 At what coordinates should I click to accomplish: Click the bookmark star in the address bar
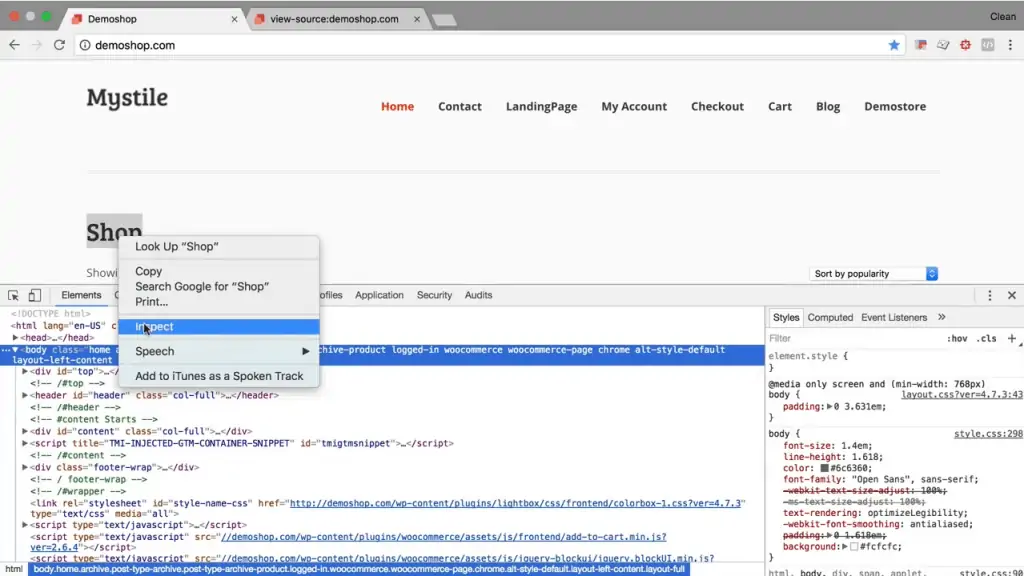point(895,44)
